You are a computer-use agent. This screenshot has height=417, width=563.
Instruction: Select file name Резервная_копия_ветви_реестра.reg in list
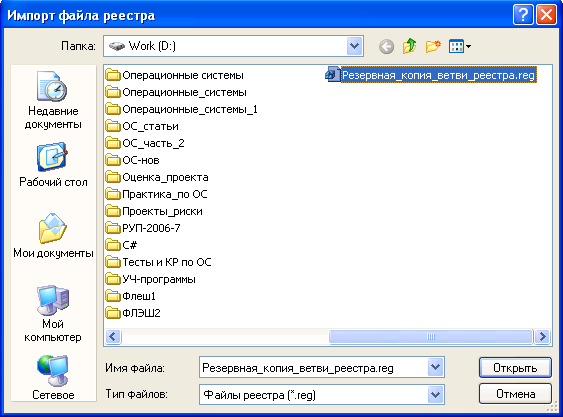[x=438, y=75]
